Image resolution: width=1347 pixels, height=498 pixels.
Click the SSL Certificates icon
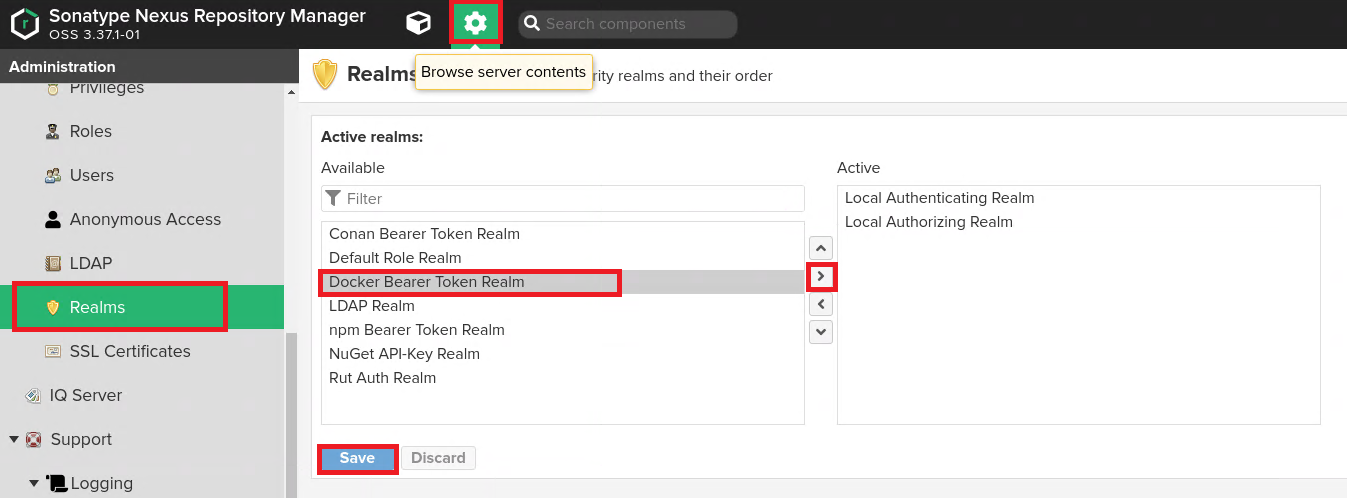click(53, 352)
